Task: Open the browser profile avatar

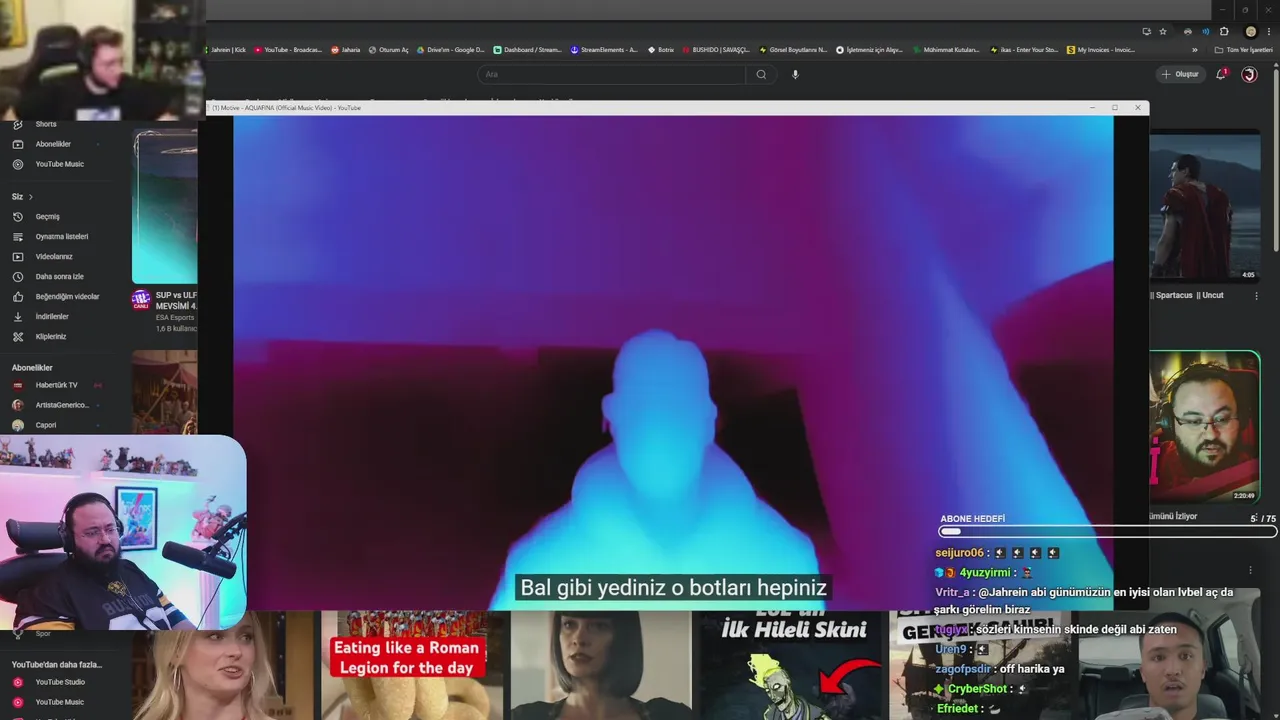Action: [x=1250, y=31]
